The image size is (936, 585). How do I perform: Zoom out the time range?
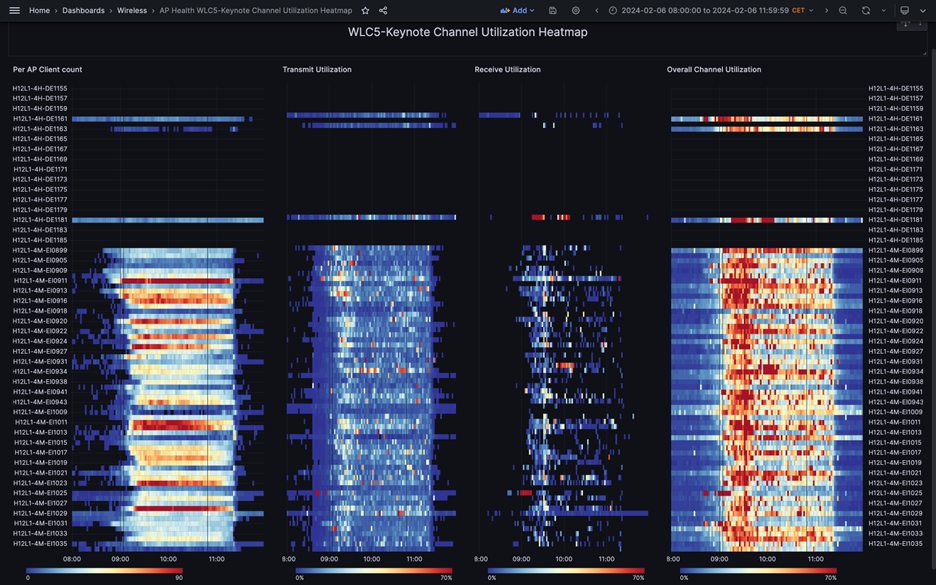point(843,11)
